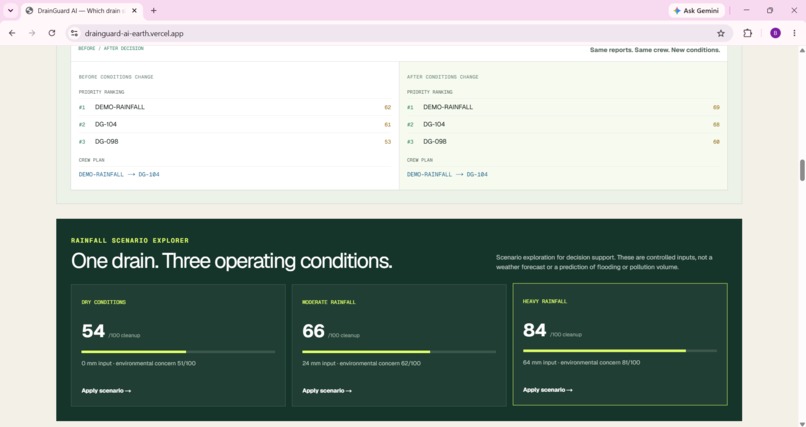Viewport: 806px width, 427px height.
Task: Click the after crew plan route text
Action: [x=447, y=174]
